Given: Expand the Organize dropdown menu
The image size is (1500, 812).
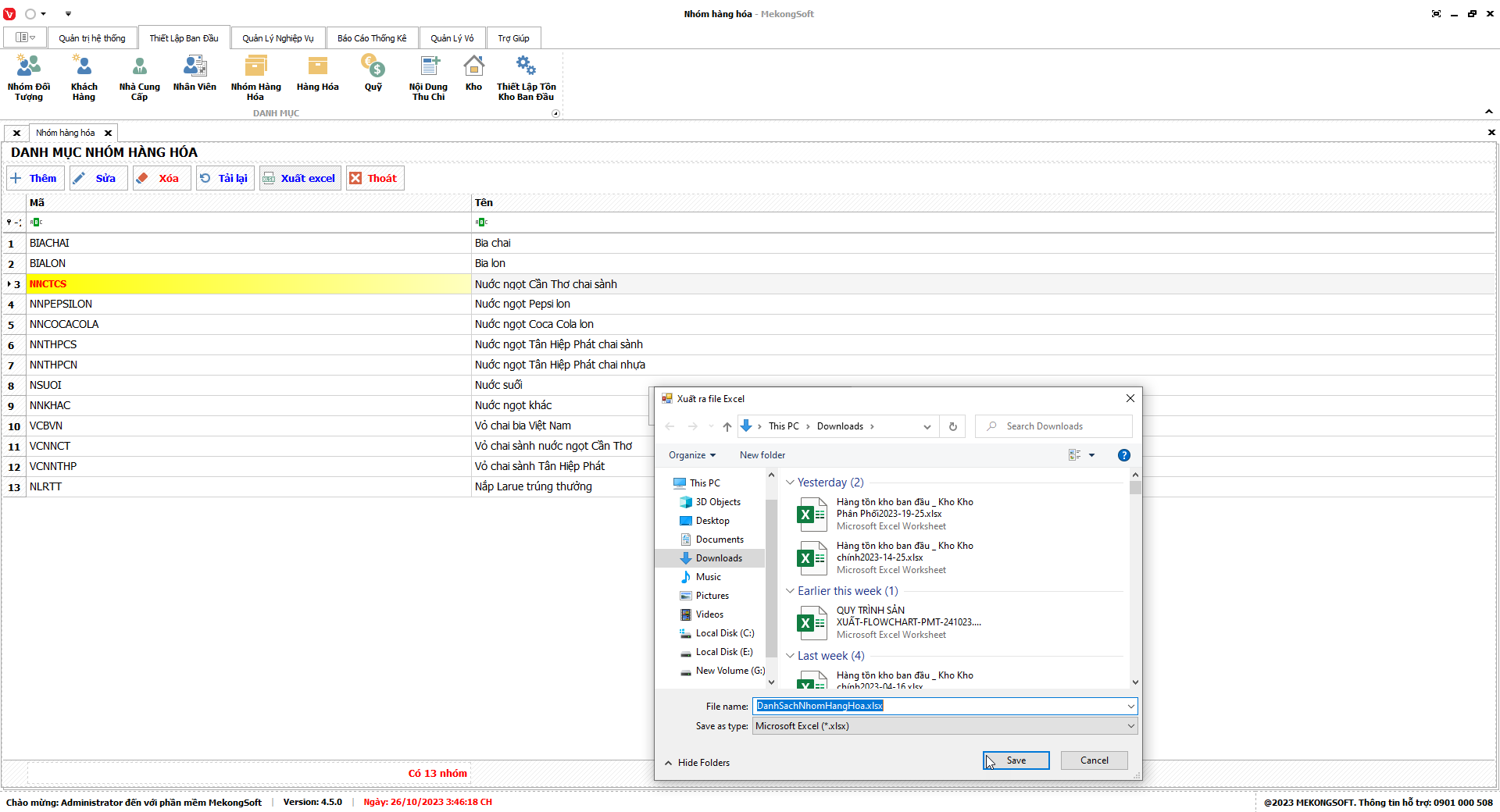Looking at the screenshot, I should click(691, 455).
